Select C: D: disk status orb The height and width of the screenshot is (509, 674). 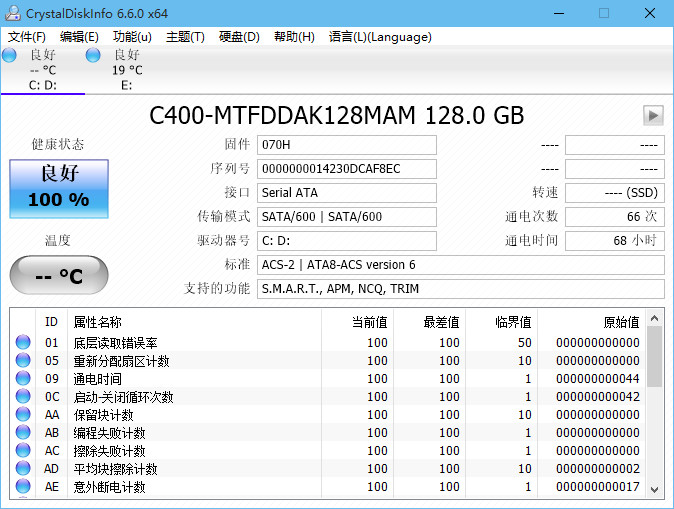click(9, 55)
